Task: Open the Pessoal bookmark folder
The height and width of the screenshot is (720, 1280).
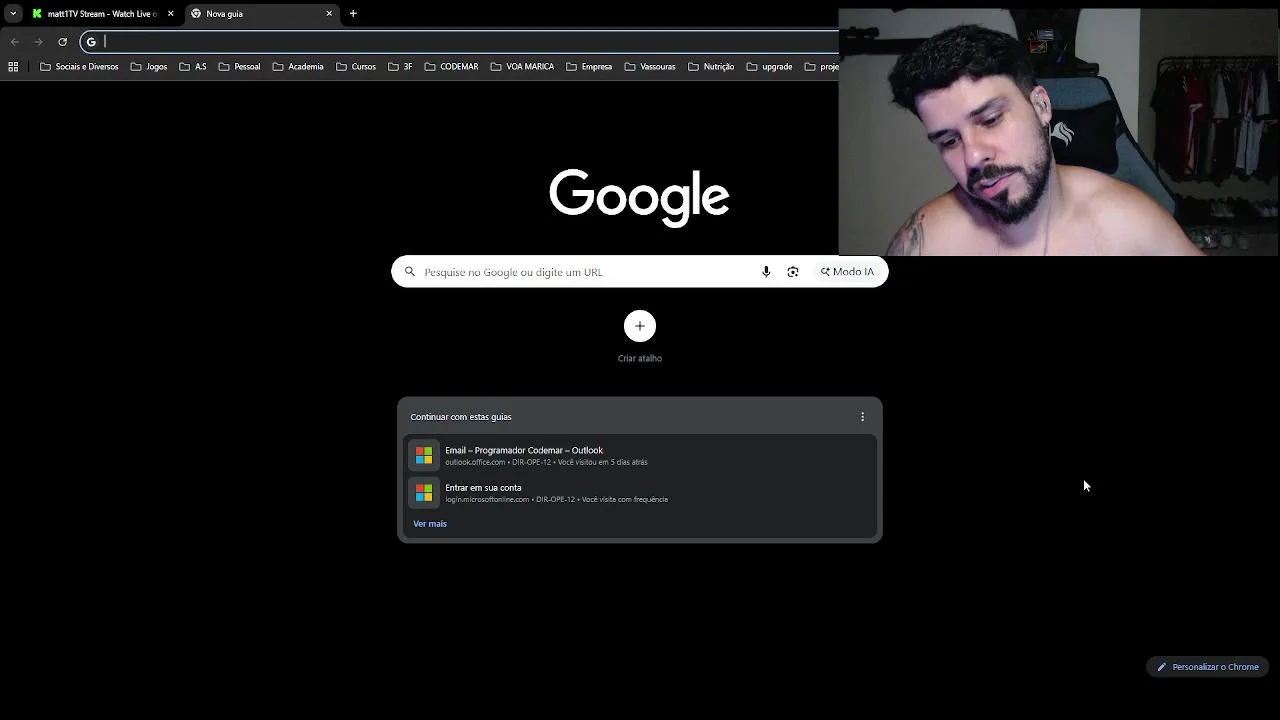Action: point(239,67)
